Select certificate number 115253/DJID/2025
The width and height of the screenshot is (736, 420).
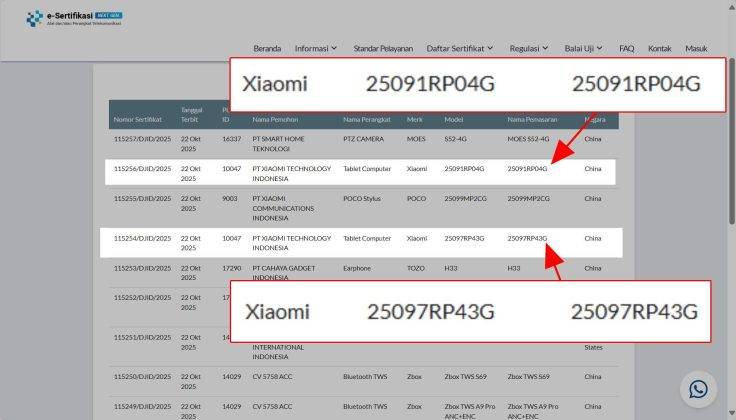click(142, 268)
